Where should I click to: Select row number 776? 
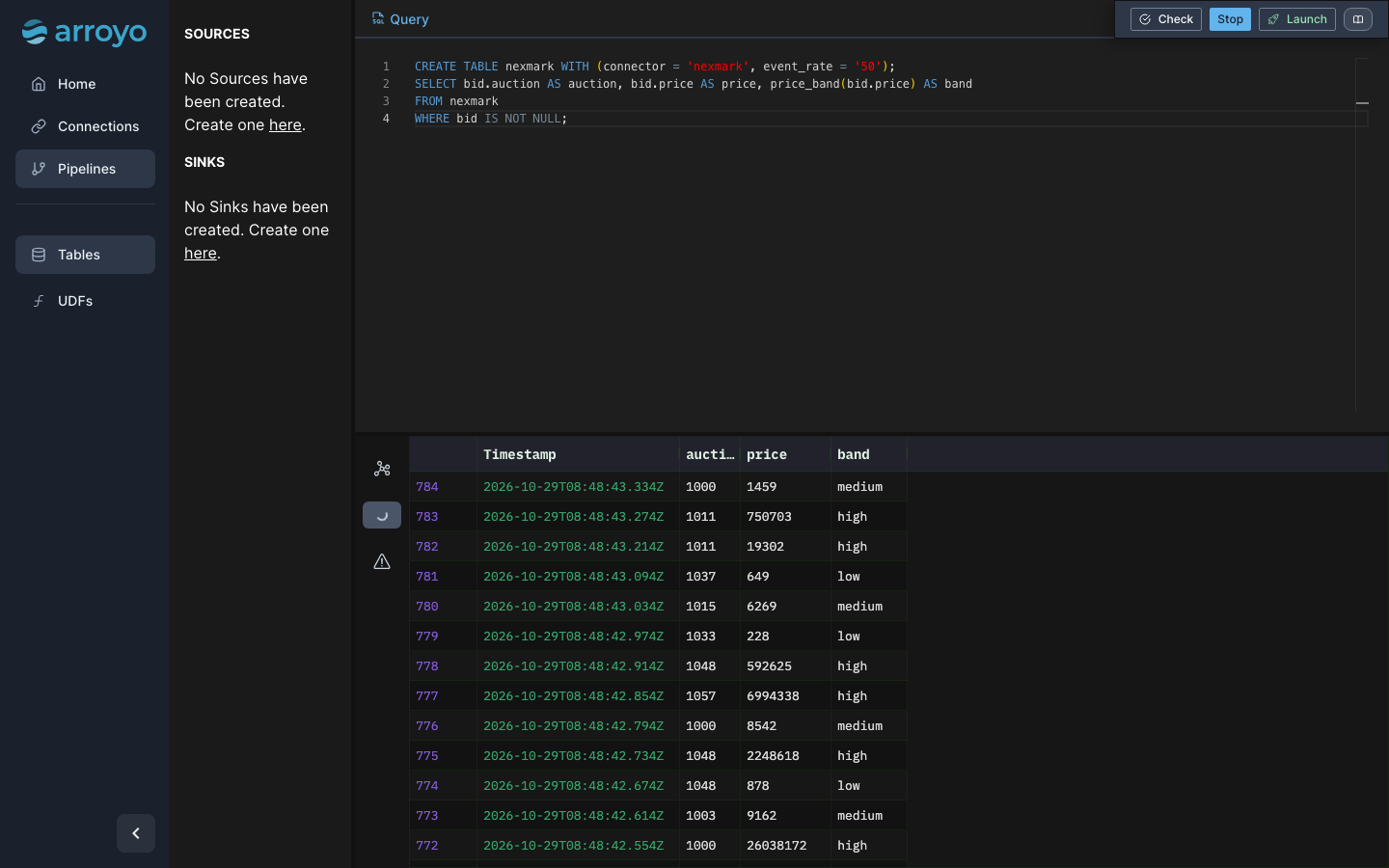427,726
